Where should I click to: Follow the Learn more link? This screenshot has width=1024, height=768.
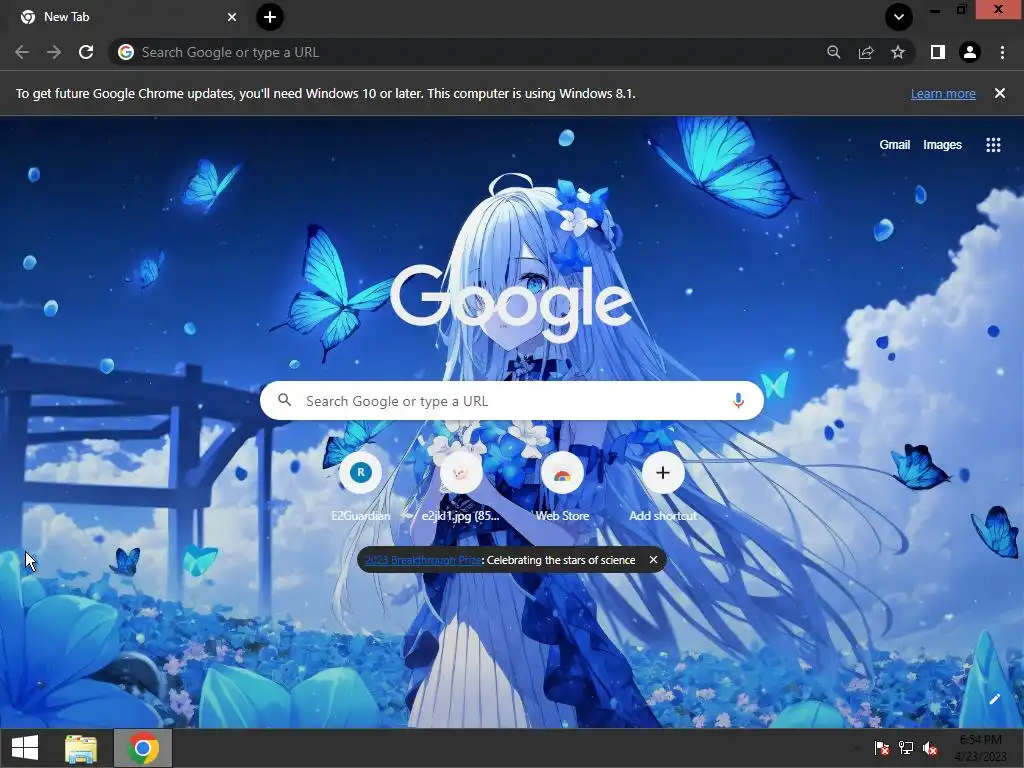coord(943,93)
